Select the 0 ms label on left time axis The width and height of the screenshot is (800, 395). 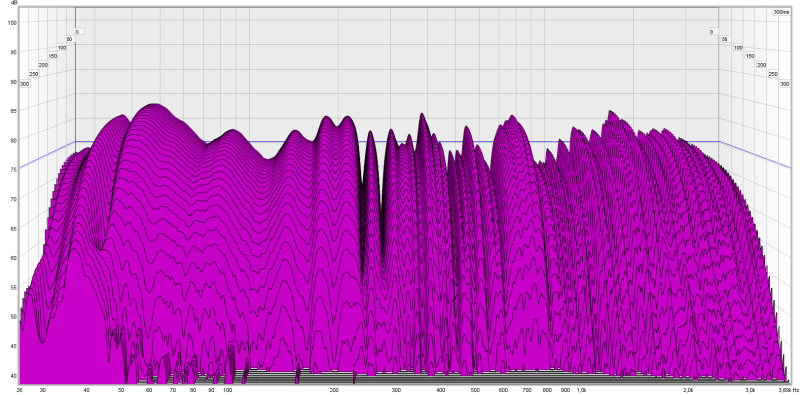[78, 32]
